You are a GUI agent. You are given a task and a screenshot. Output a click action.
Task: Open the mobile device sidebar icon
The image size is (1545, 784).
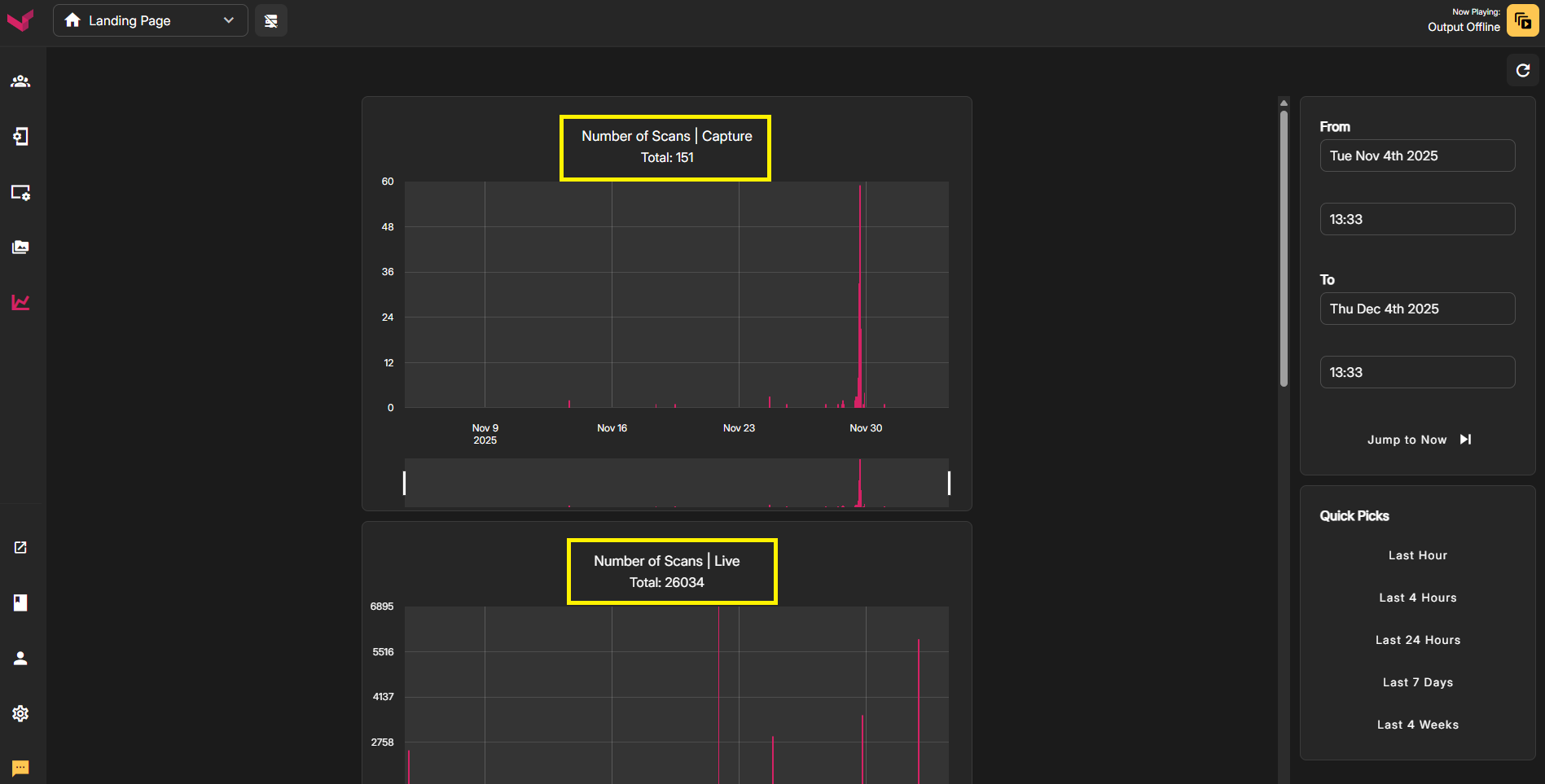coord(20,137)
